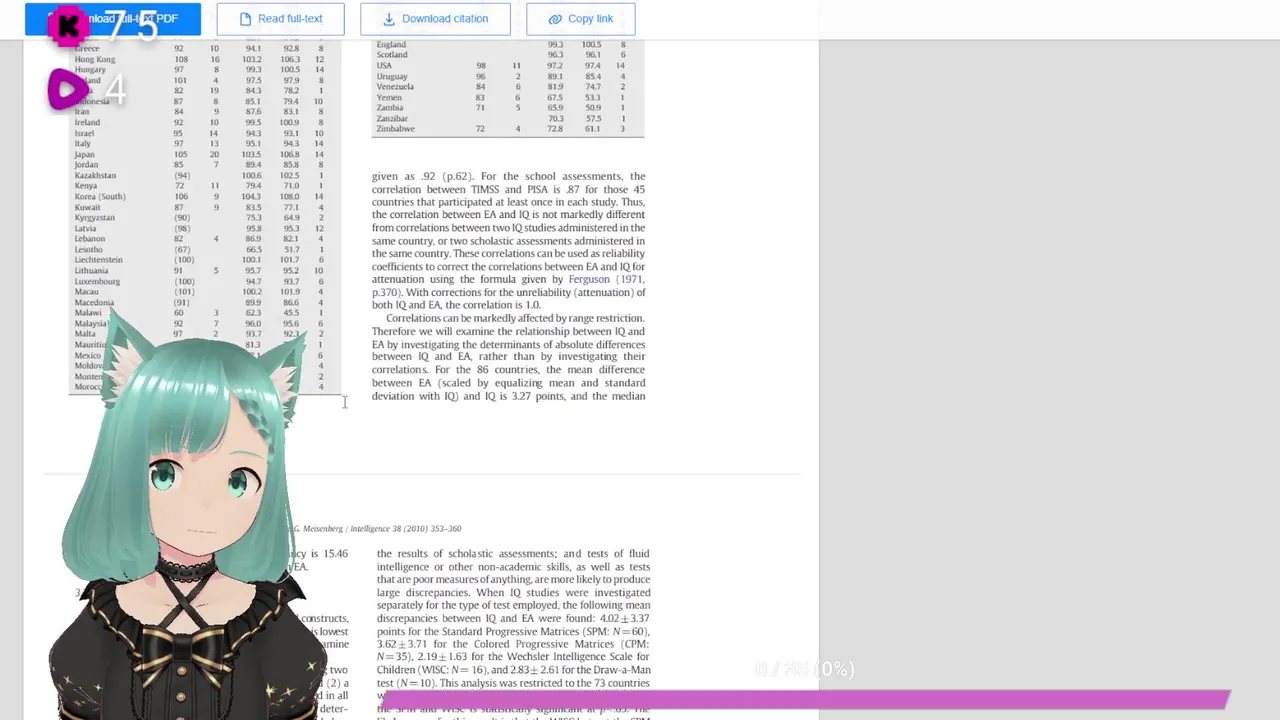Click the Lithuania table row

[x=199, y=271]
